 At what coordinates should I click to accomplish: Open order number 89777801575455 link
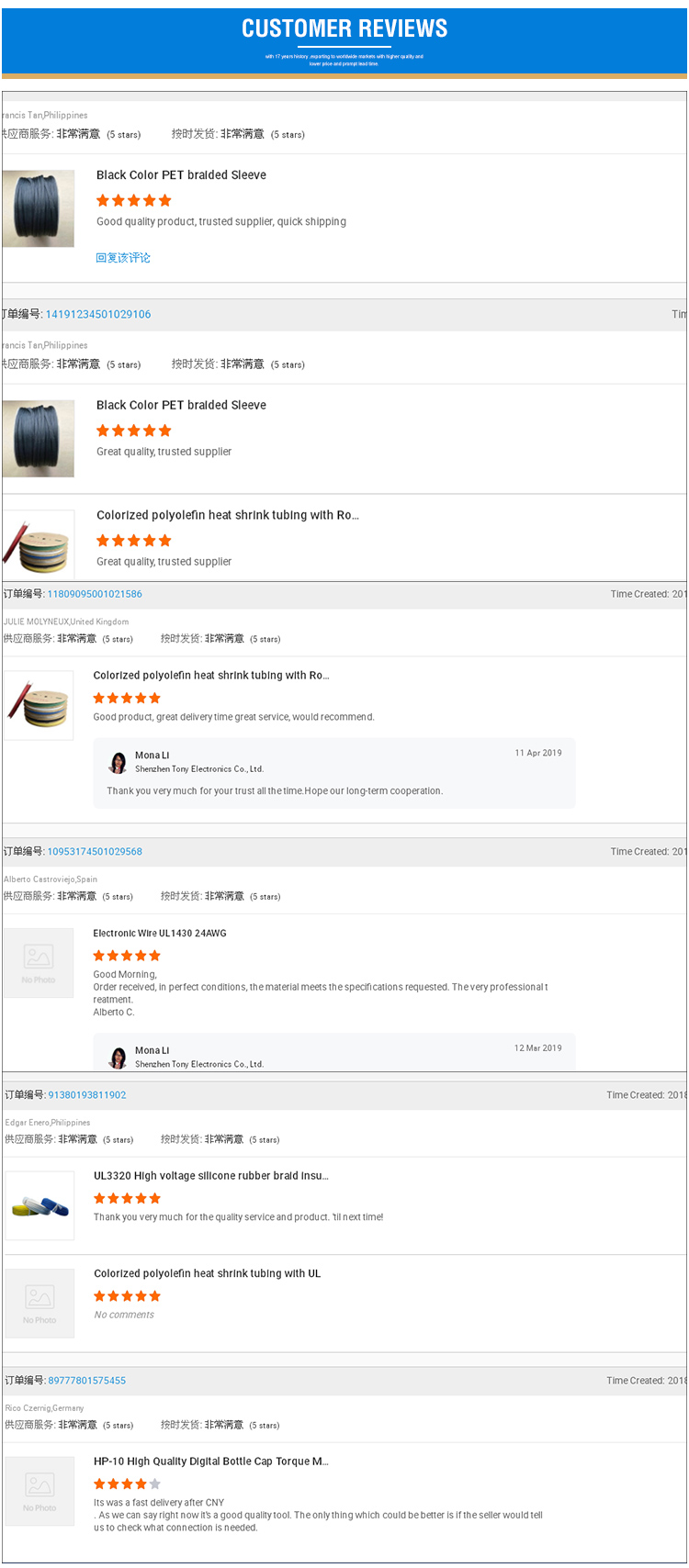click(87, 1381)
